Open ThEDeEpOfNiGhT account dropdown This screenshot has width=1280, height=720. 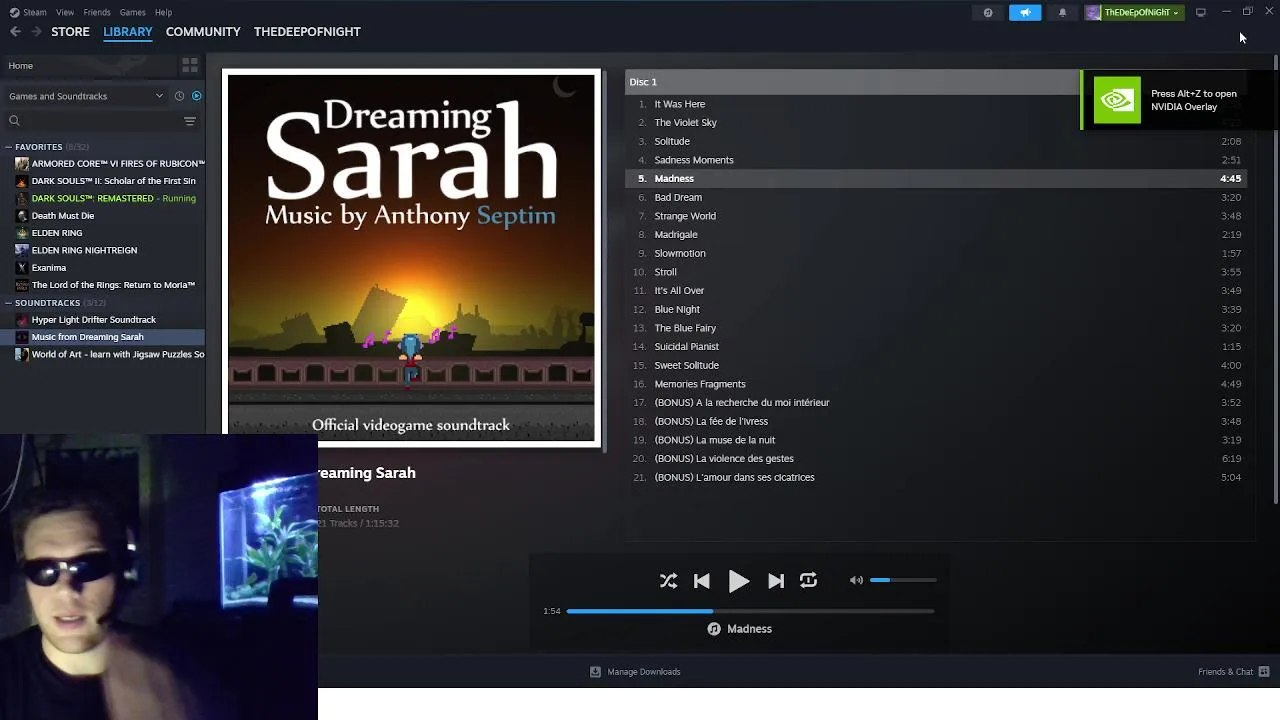coord(1135,13)
